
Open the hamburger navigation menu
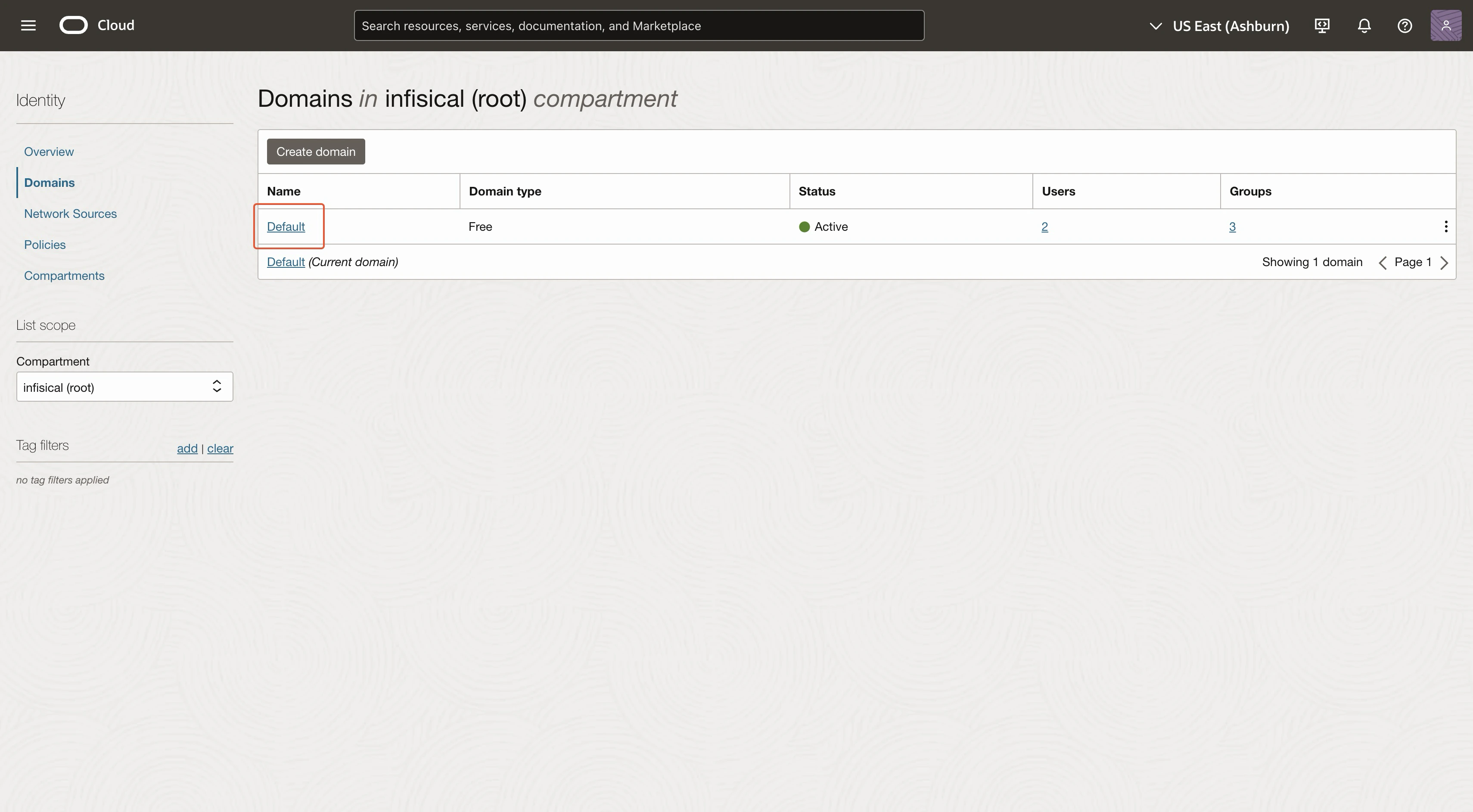[28, 26]
